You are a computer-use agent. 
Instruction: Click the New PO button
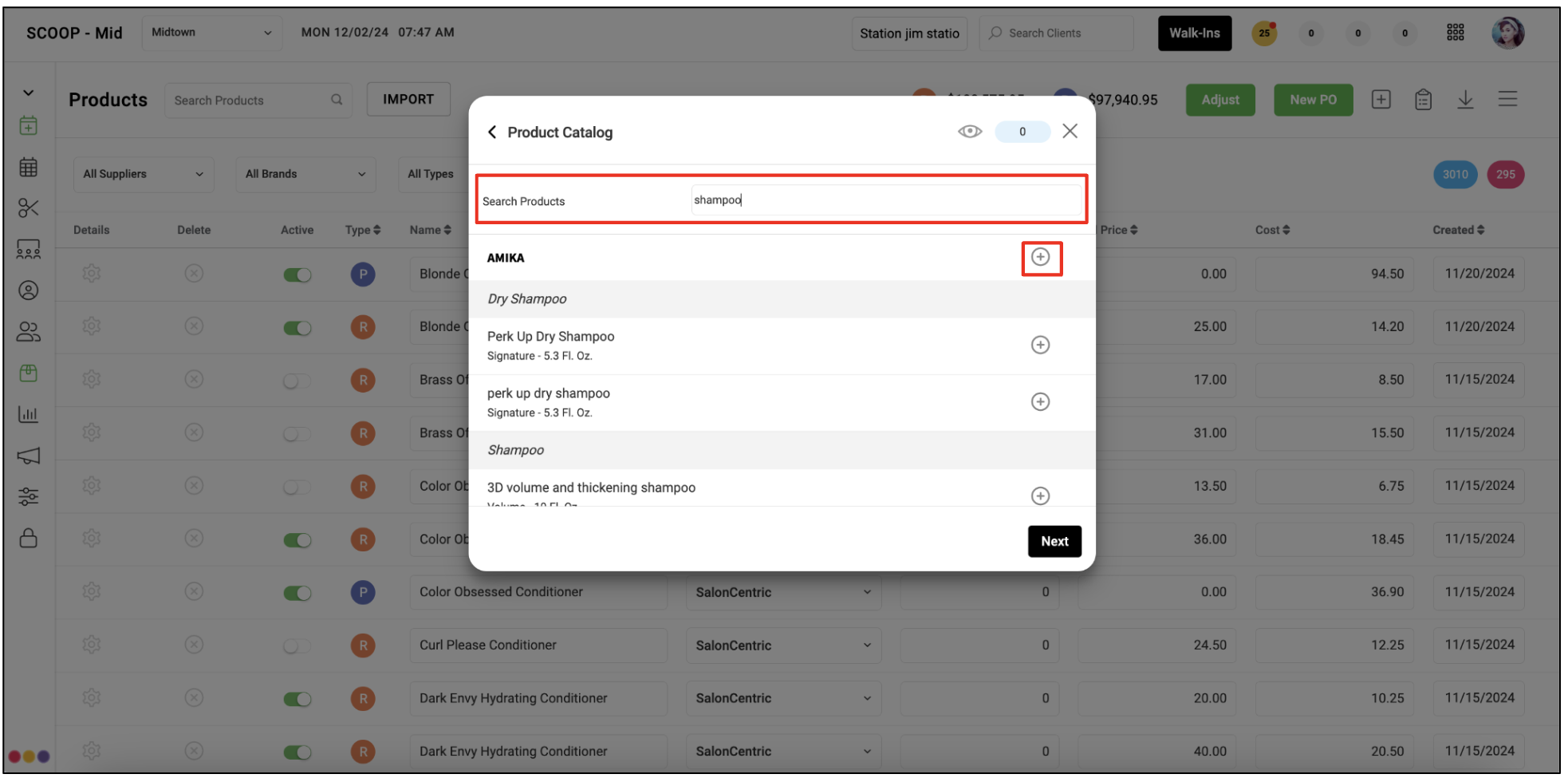tap(1313, 100)
